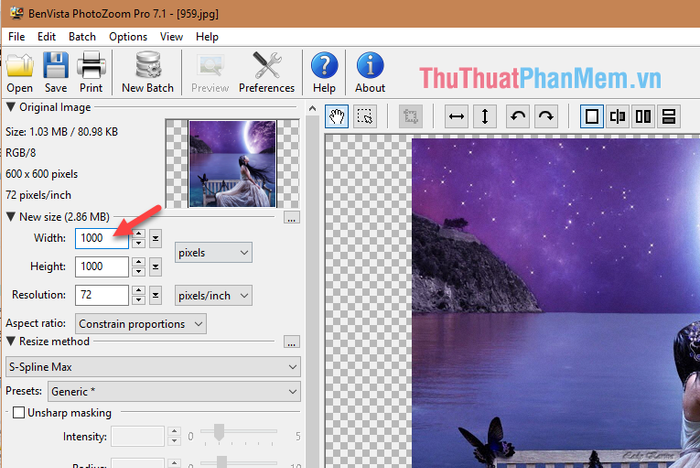
Task: Click the Open folder icon
Action: click(x=20, y=71)
